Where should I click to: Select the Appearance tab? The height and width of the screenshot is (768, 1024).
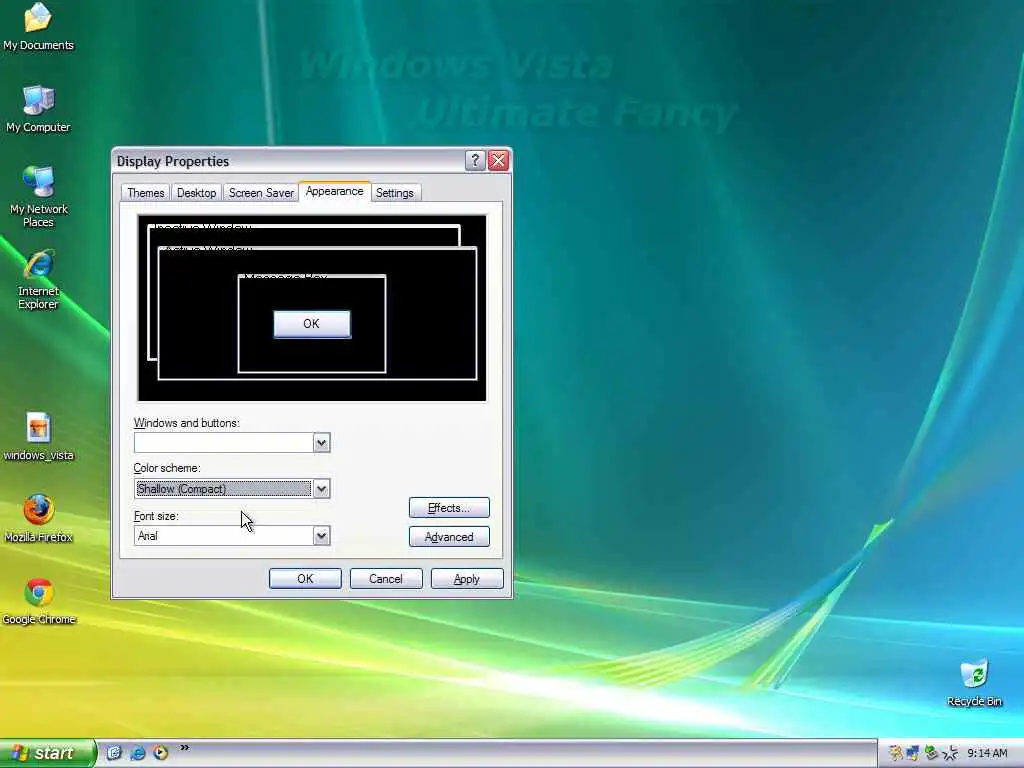(334, 191)
